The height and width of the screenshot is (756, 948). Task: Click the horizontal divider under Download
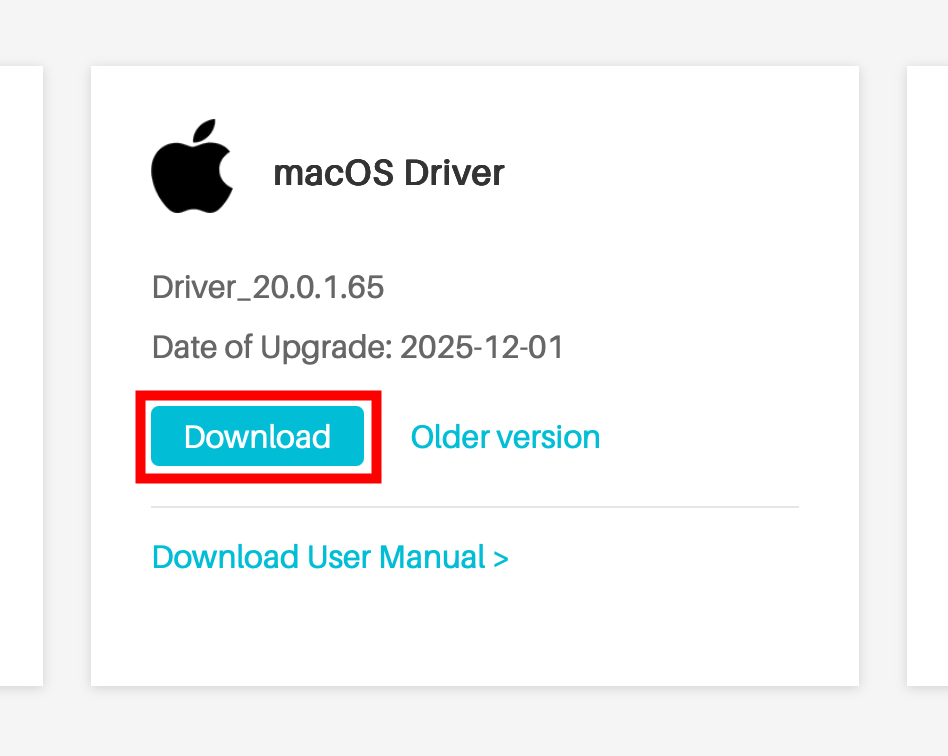tap(475, 507)
